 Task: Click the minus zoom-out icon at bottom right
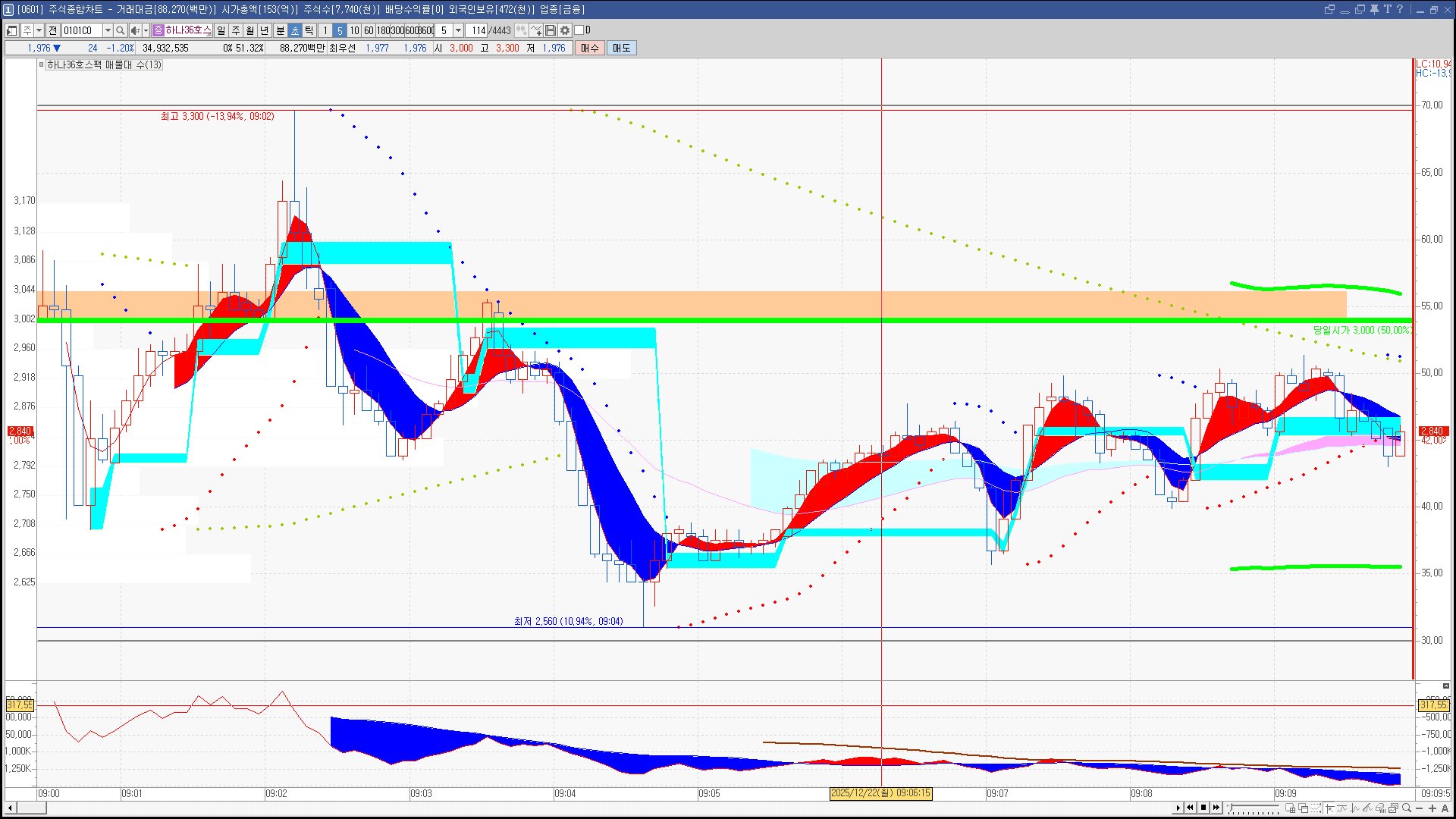pos(1420,808)
